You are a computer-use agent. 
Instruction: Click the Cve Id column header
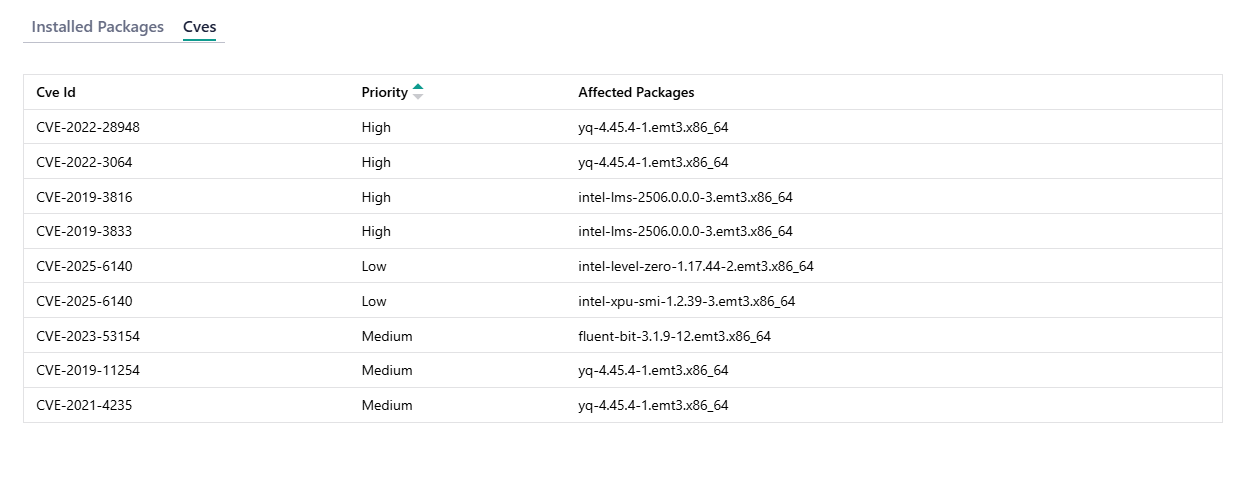[56, 92]
